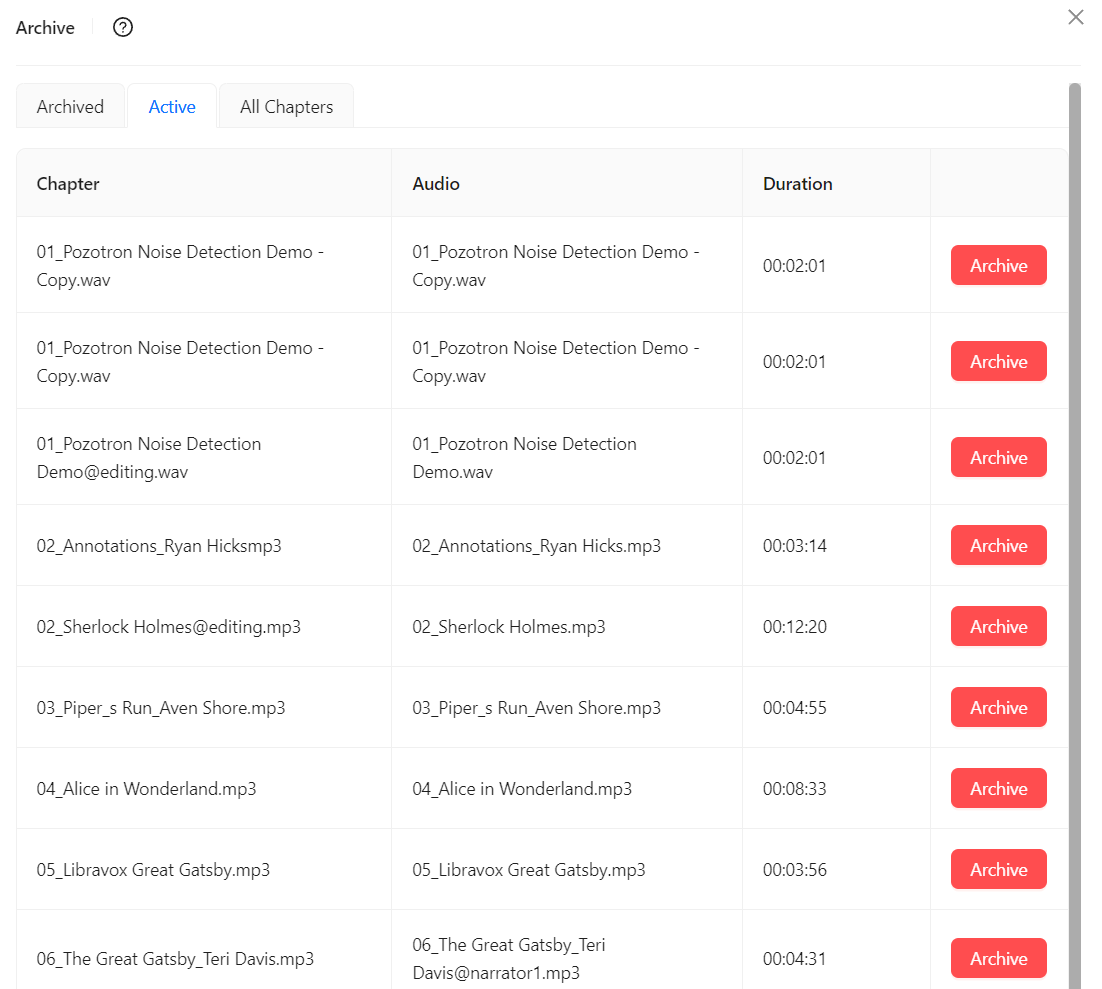Archive the 06_The Great Gatsby_Teri Davis.mp3 chapter
1102x989 pixels.
click(x=998, y=958)
